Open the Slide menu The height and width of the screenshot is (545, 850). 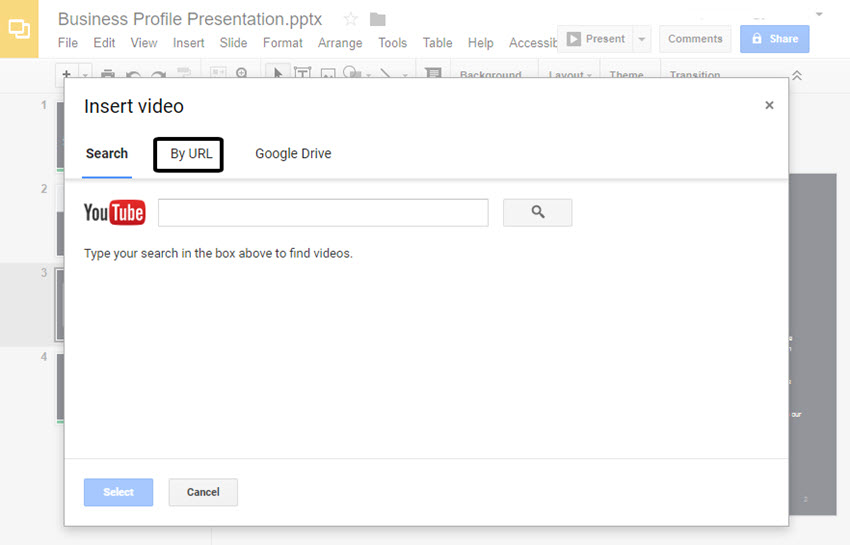pos(234,43)
